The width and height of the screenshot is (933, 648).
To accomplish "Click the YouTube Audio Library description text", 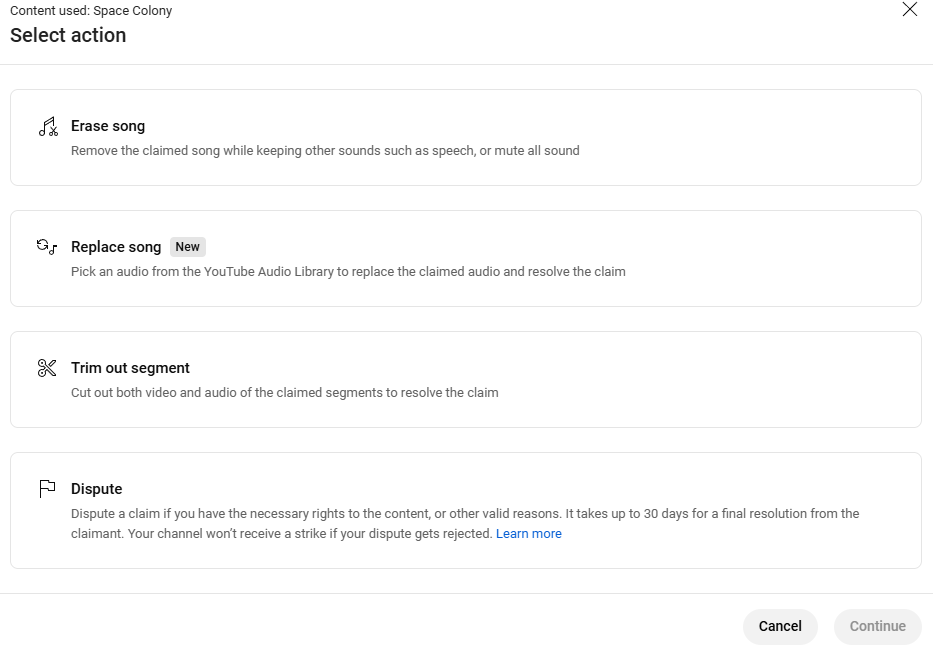I will (348, 272).
